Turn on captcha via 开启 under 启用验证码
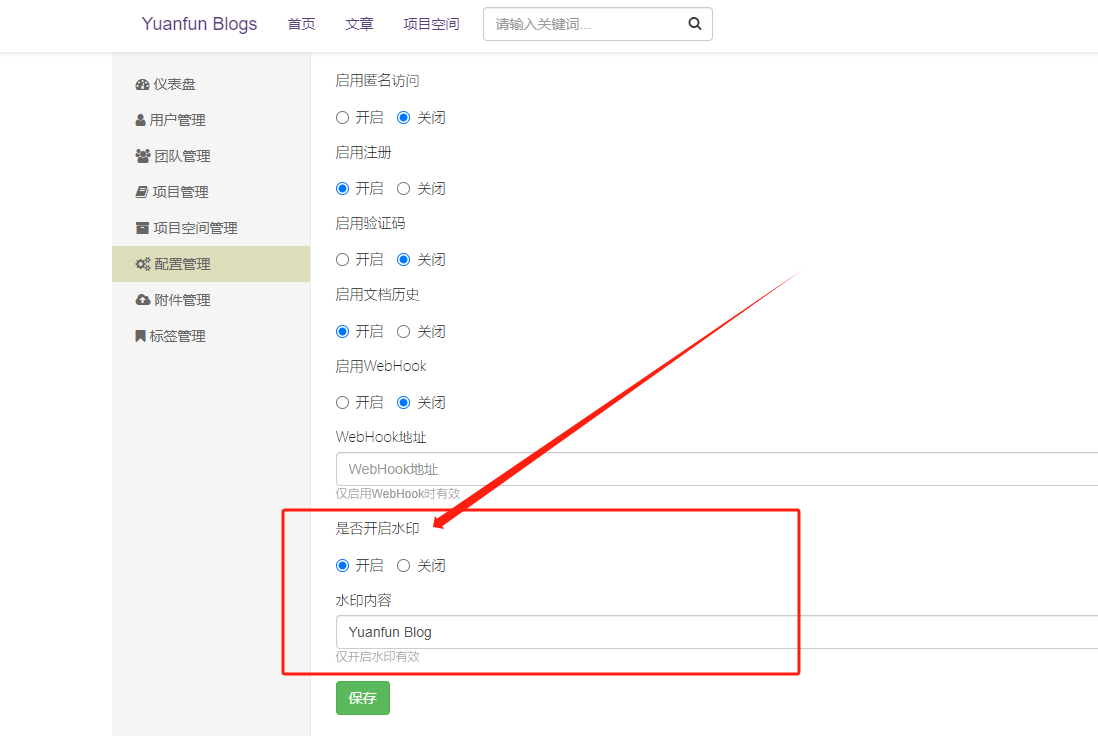Screen dimensions: 1098x736 tap(343, 259)
